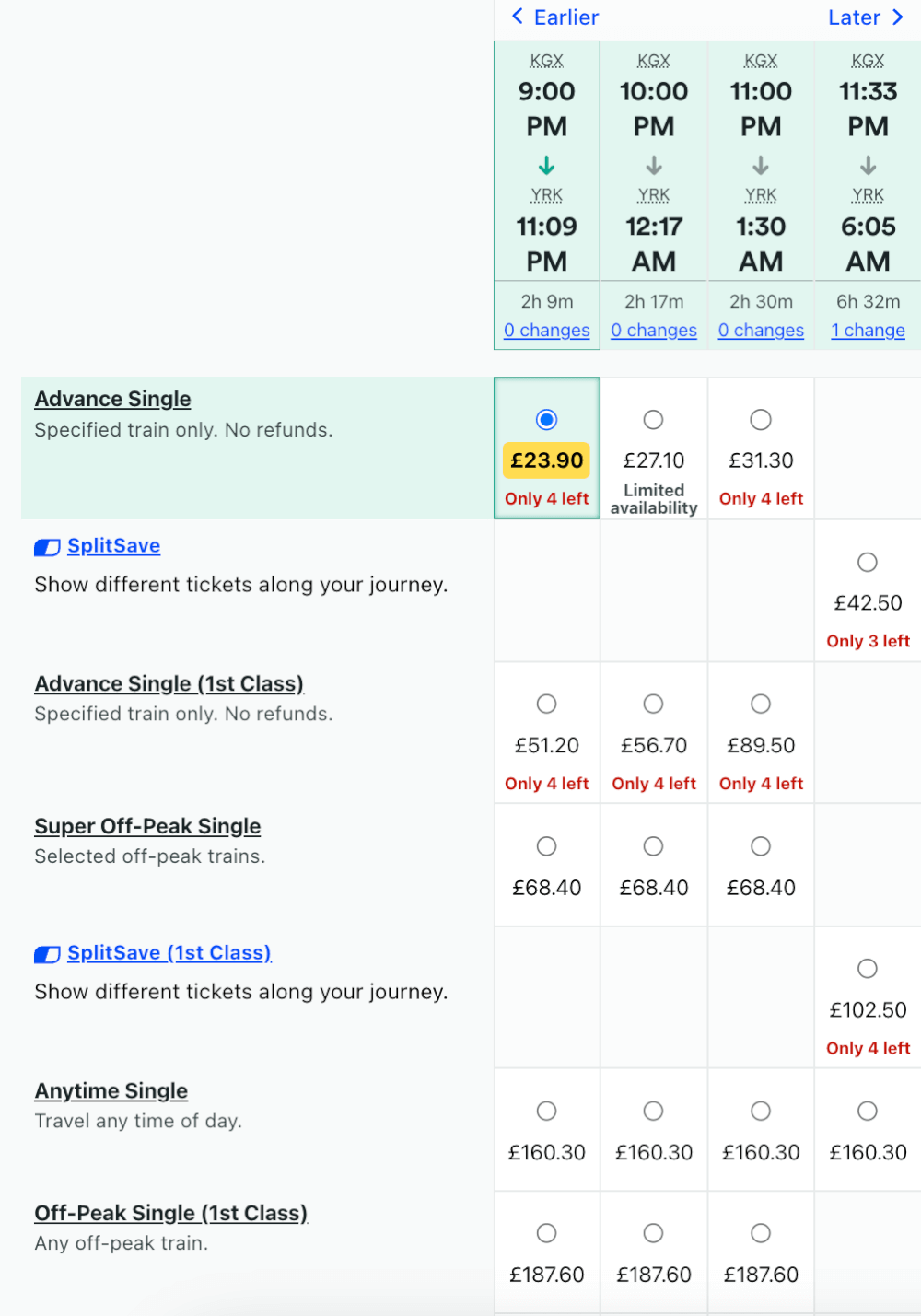Select the 11:00 PM departure column header
This screenshot has width=921, height=1316.
point(761,161)
